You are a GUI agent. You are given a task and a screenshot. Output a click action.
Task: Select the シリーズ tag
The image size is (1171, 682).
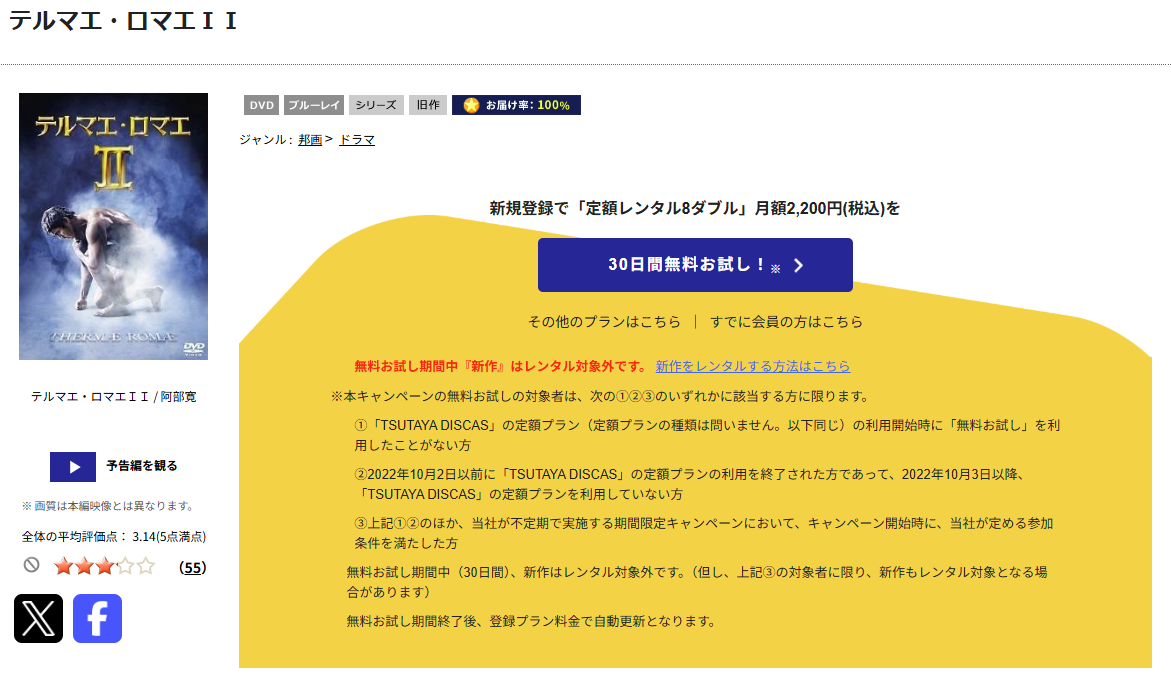[376, 105]
